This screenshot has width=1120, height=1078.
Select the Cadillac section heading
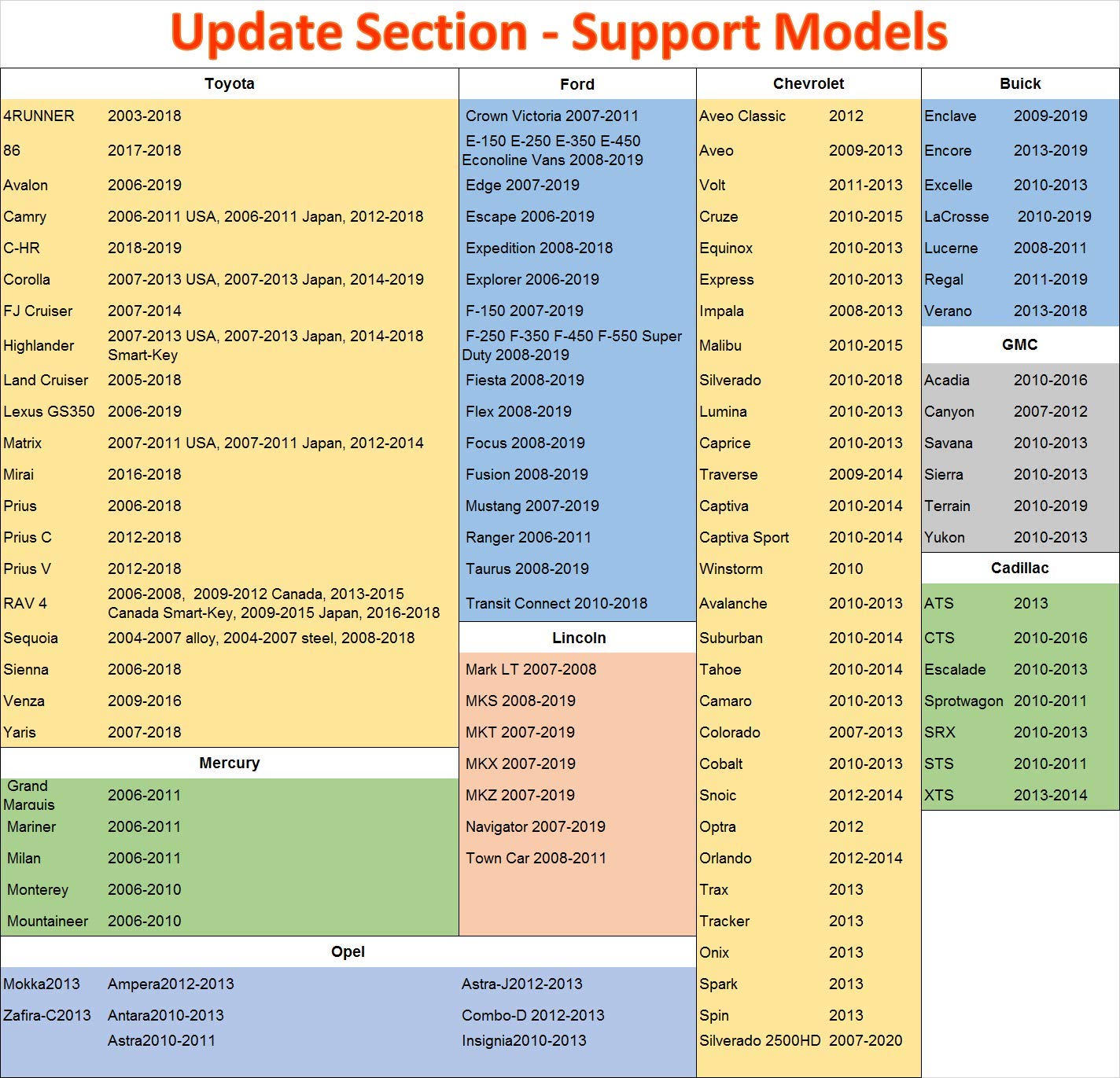pyautogui.click(x=1019, y=568)
